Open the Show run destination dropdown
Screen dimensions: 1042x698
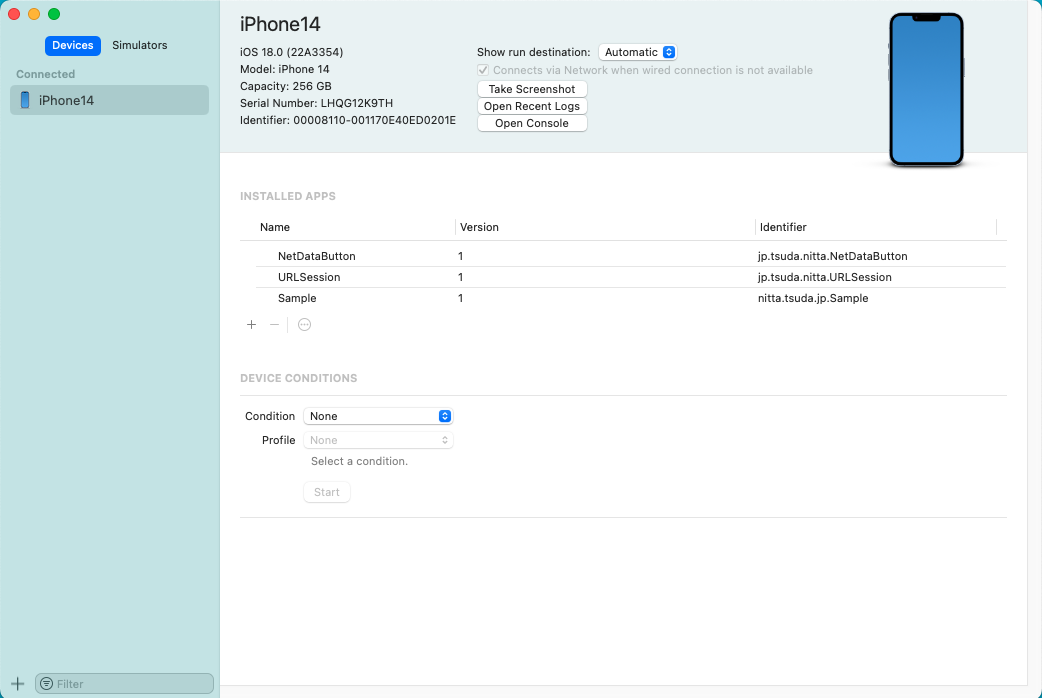pyautogui.click(x=638, y=52)
